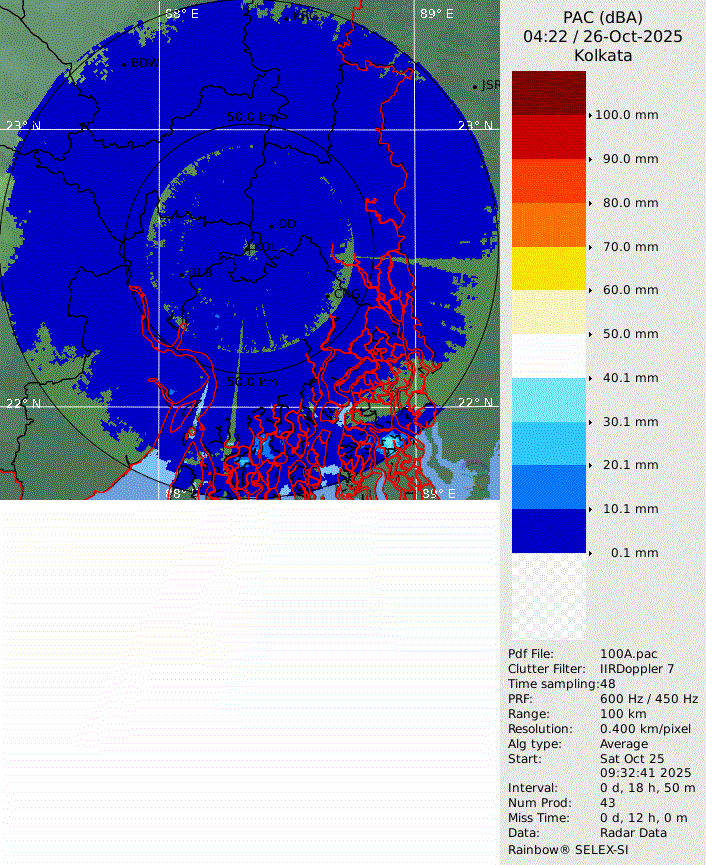Click the arrow beside 50.0 mm
The width and height of the screenshot is (706, 865).
591,334
